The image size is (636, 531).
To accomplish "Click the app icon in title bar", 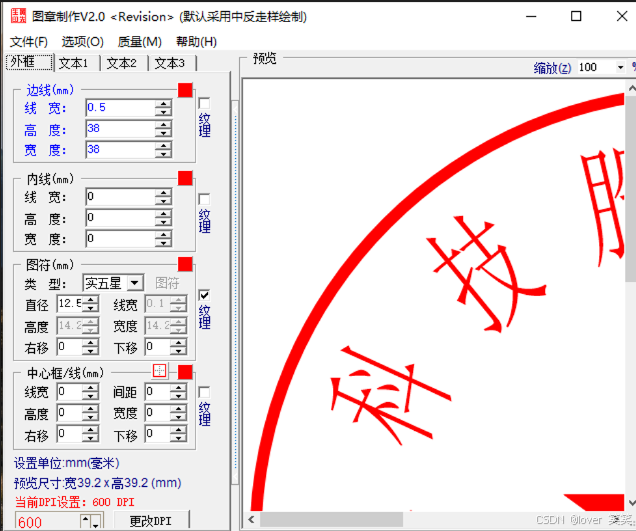I will click(18, 16).
